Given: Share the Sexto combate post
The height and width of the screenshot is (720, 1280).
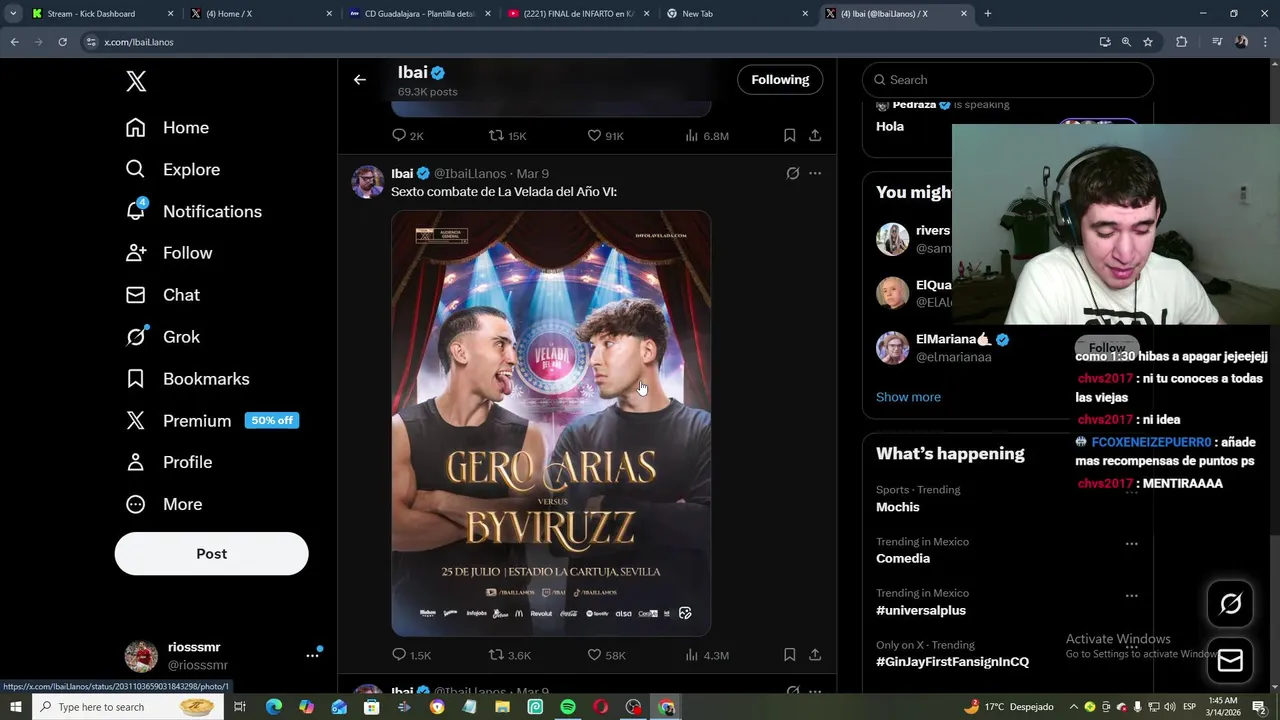Looking at the screenshot, I should coord(815,655).
